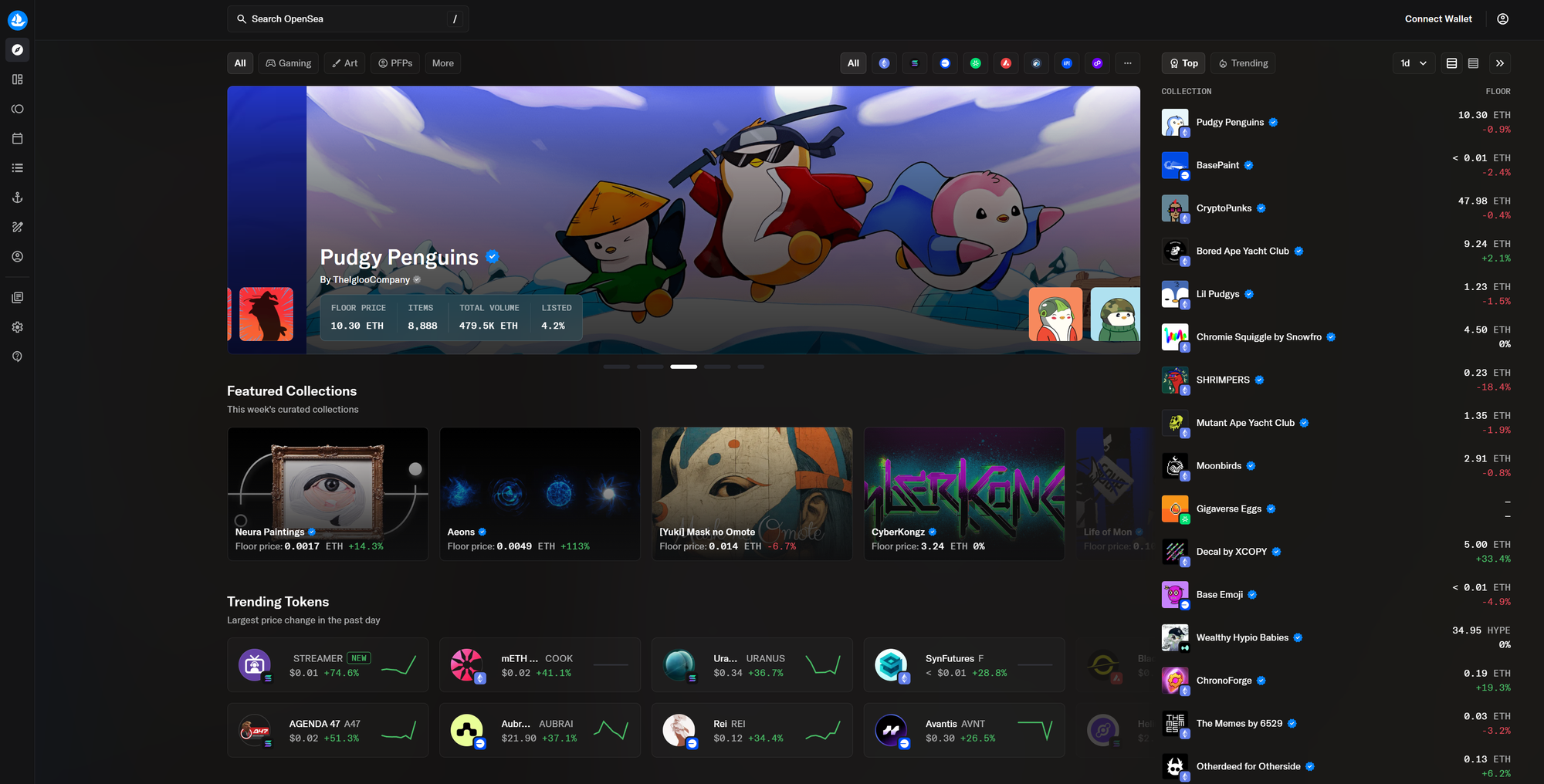
Task: Open the settings gear sidebar icon
Action: [x=17, y=327]
